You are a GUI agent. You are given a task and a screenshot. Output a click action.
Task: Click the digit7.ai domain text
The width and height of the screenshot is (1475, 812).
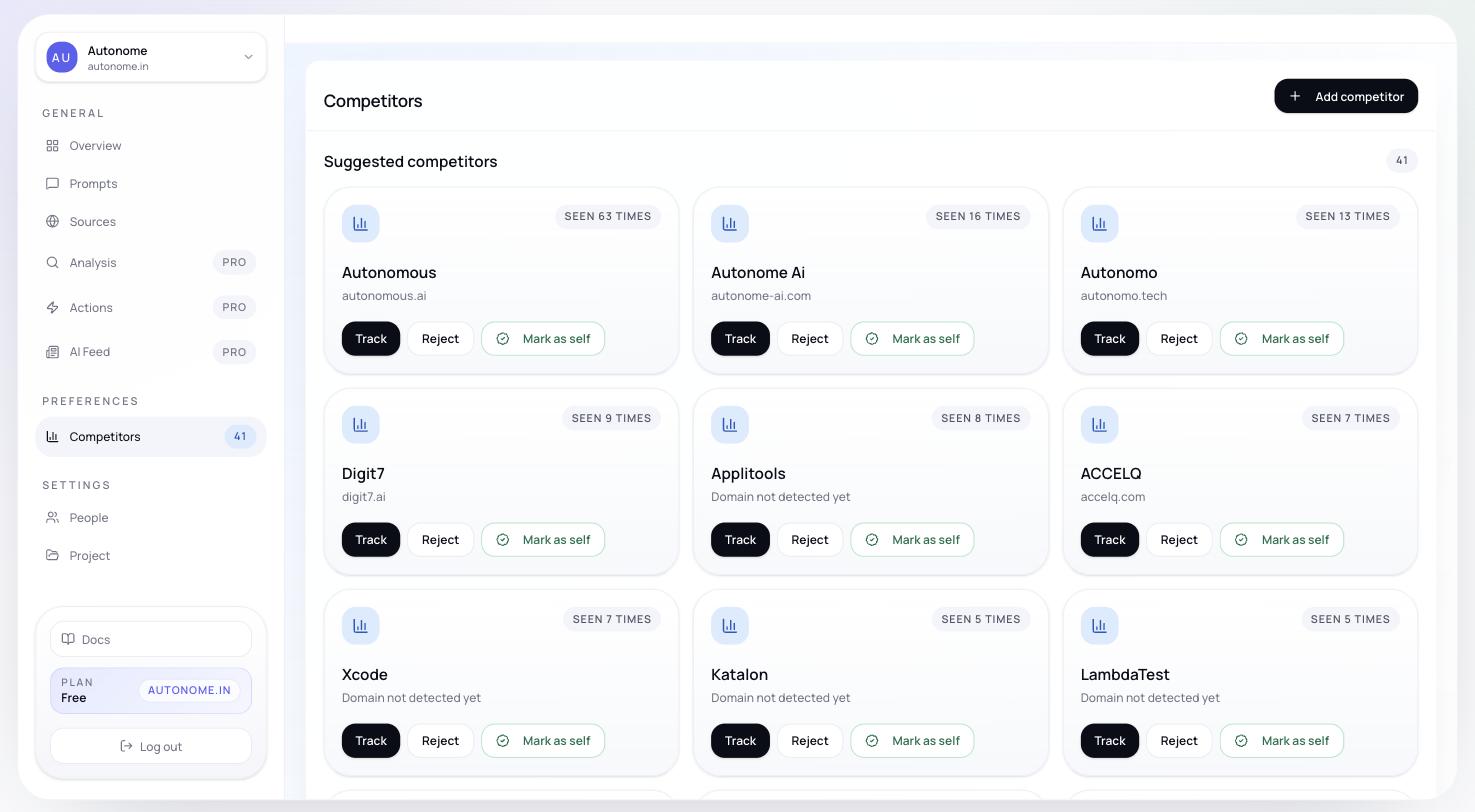364,497
